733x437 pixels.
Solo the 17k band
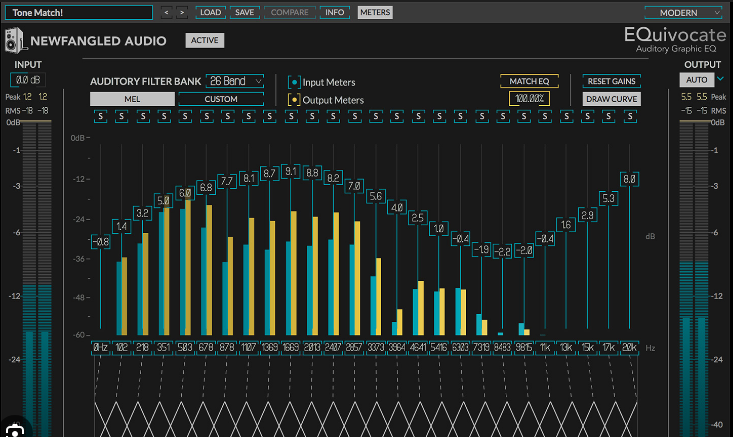[609, 116]
